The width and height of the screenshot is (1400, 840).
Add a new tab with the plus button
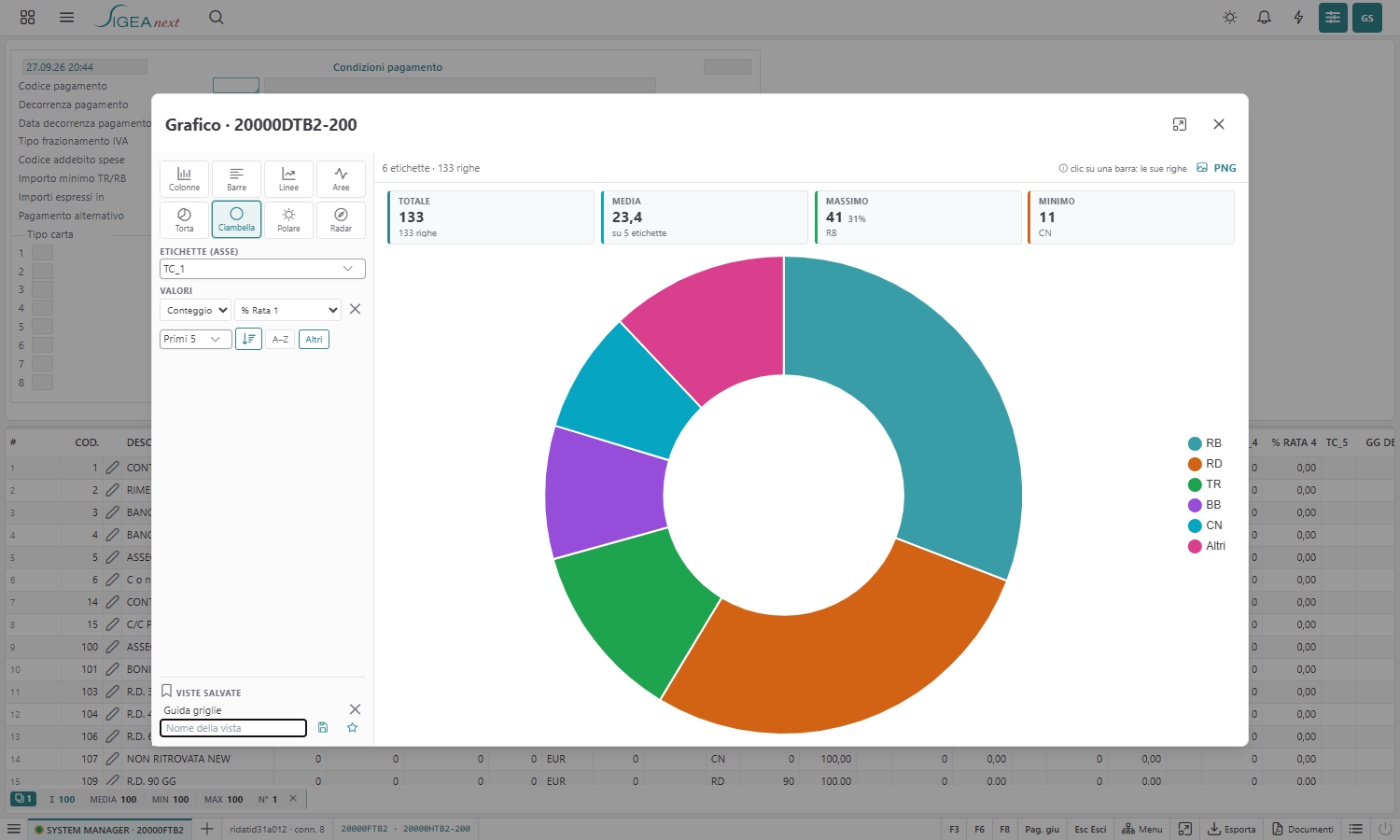point(207,829)
